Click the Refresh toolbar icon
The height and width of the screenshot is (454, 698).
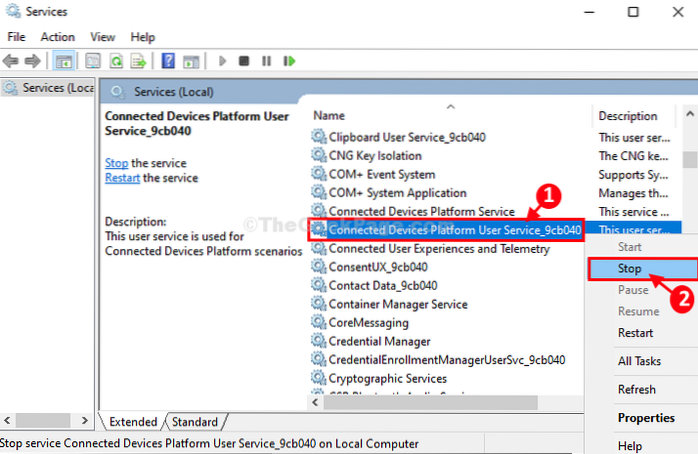pos(116,61)
